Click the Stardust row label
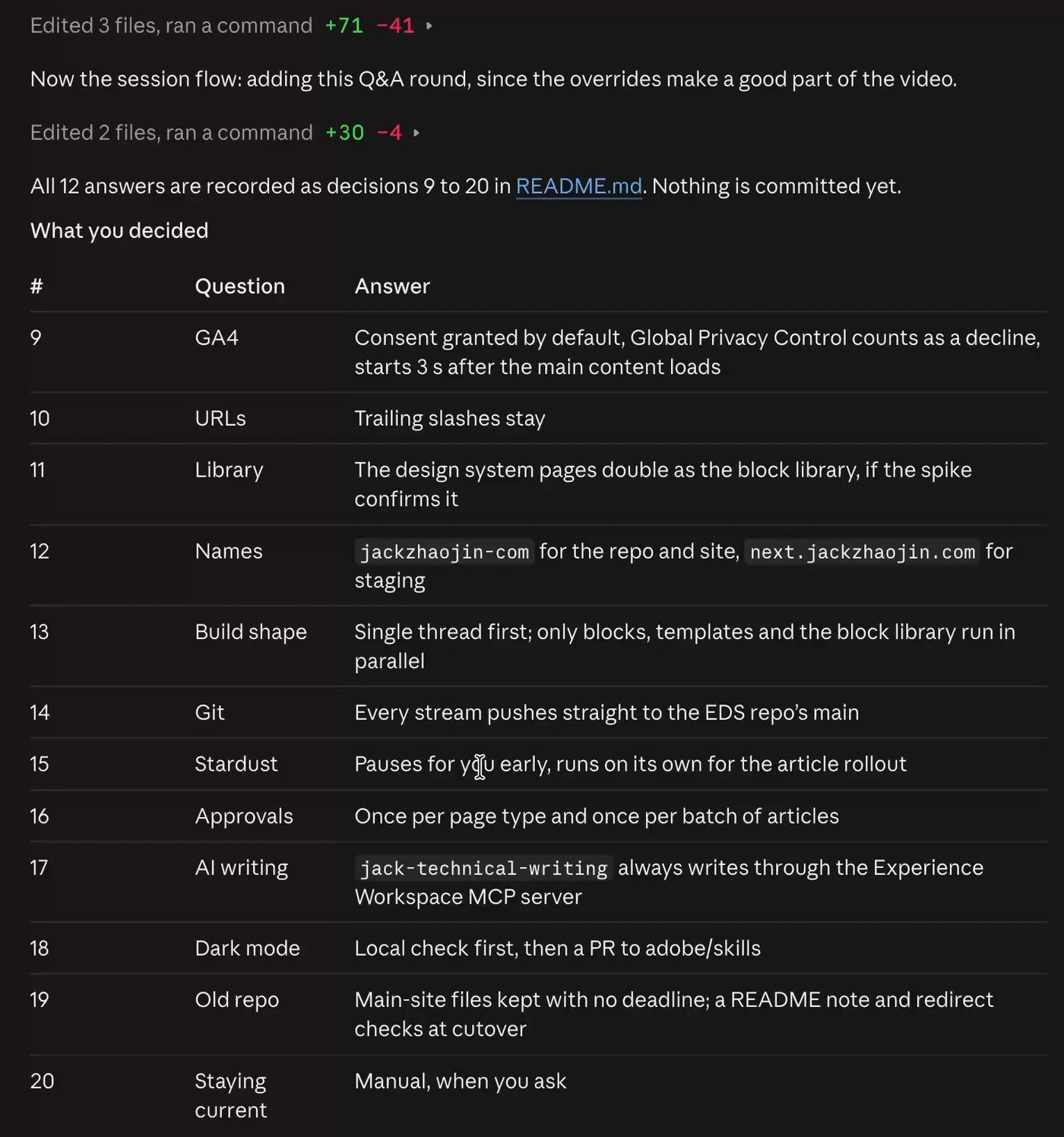The image size is (1064, 1137). tap(236, 764)
